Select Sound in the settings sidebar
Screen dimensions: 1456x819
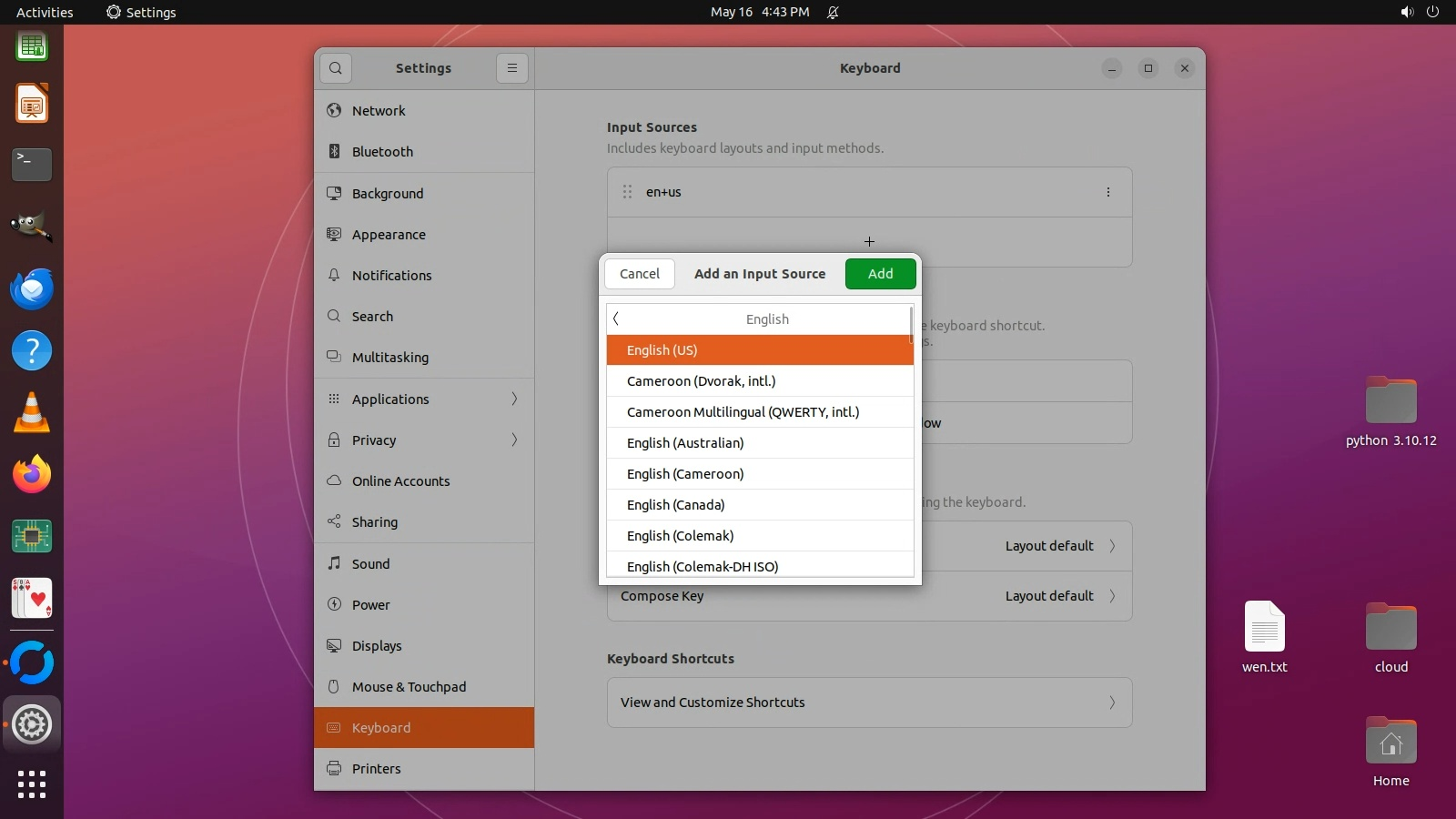click(370, 564)
